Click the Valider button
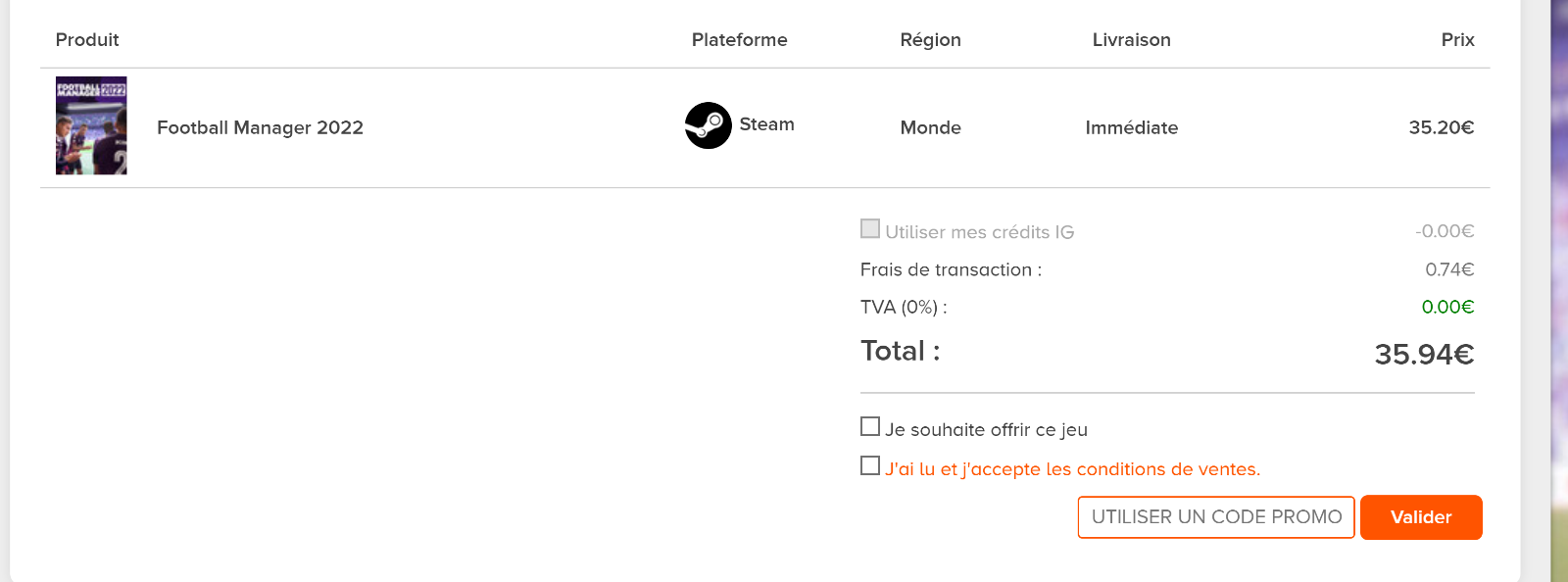This screenshot has height=582, width=1568. (1421, 517)
